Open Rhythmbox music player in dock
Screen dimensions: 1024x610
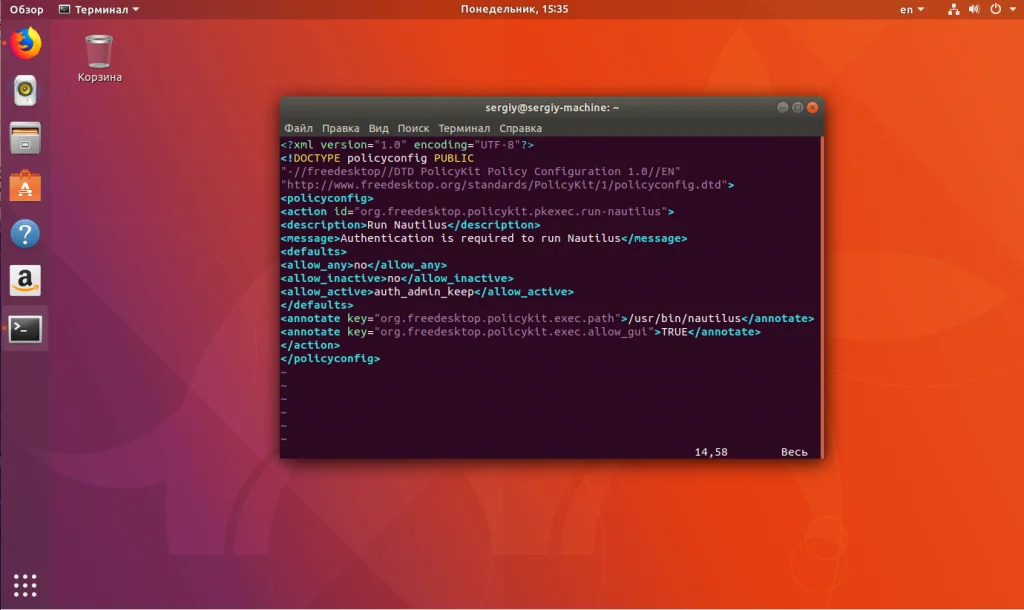(x=25, y=91)
